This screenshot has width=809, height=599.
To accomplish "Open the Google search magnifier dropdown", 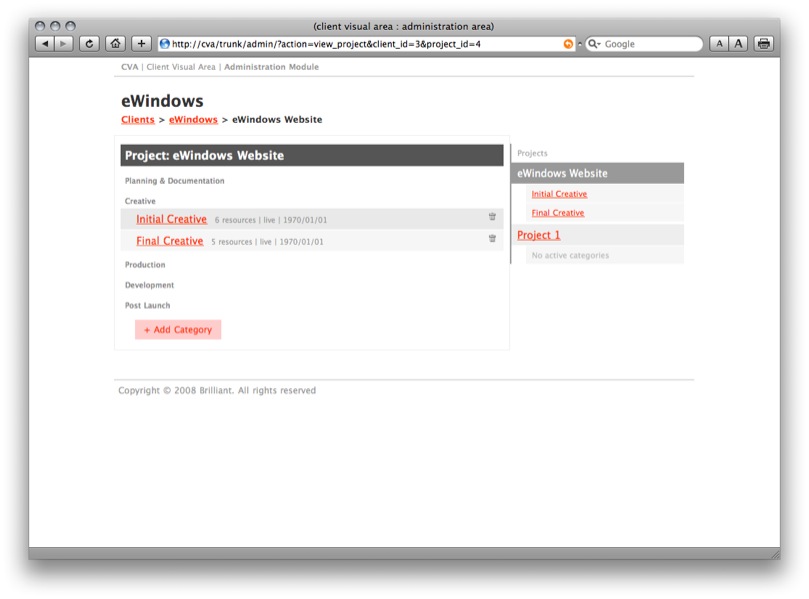I will pyautogui.click(x=594, y=44).
